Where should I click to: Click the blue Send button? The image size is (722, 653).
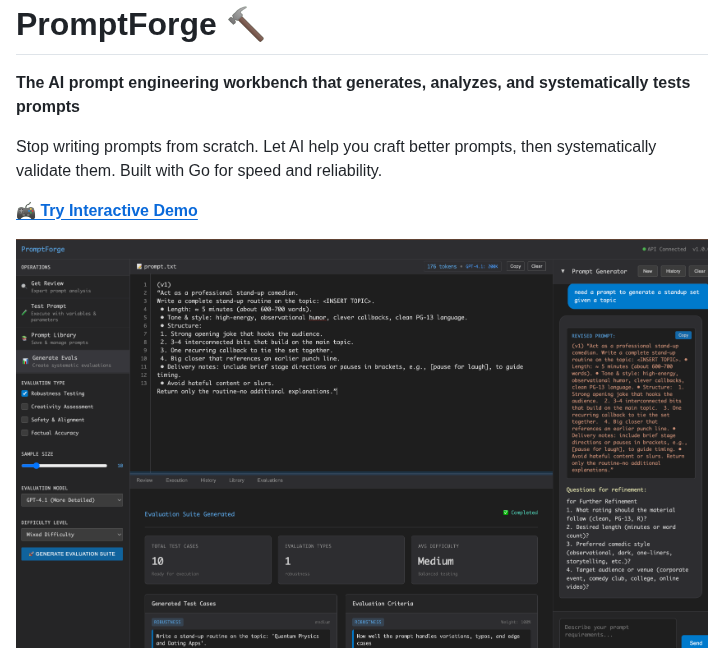click(695, 642)
